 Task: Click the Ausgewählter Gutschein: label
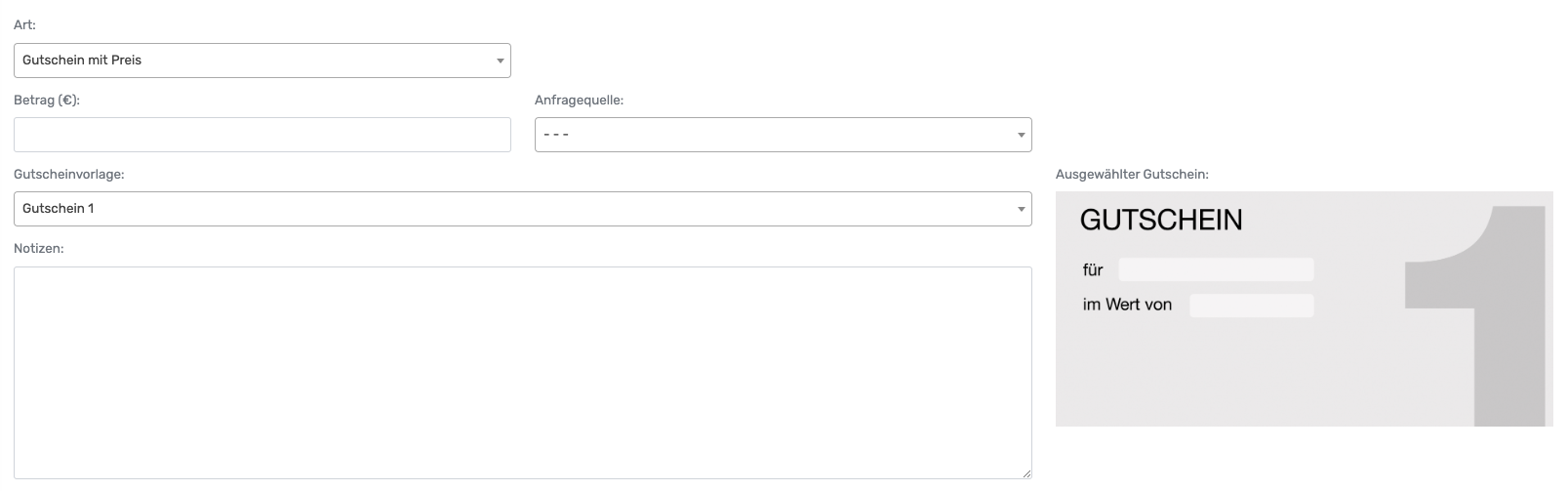point(1132,174)
